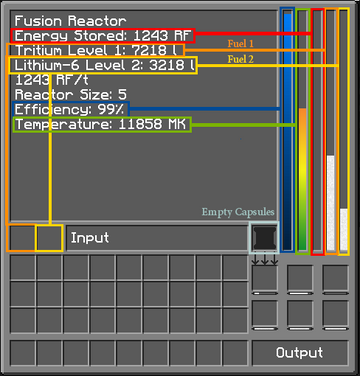The image size is (360, 376).
Task: Select the Energy Stored readout line
Action: [x=103, y=36]
